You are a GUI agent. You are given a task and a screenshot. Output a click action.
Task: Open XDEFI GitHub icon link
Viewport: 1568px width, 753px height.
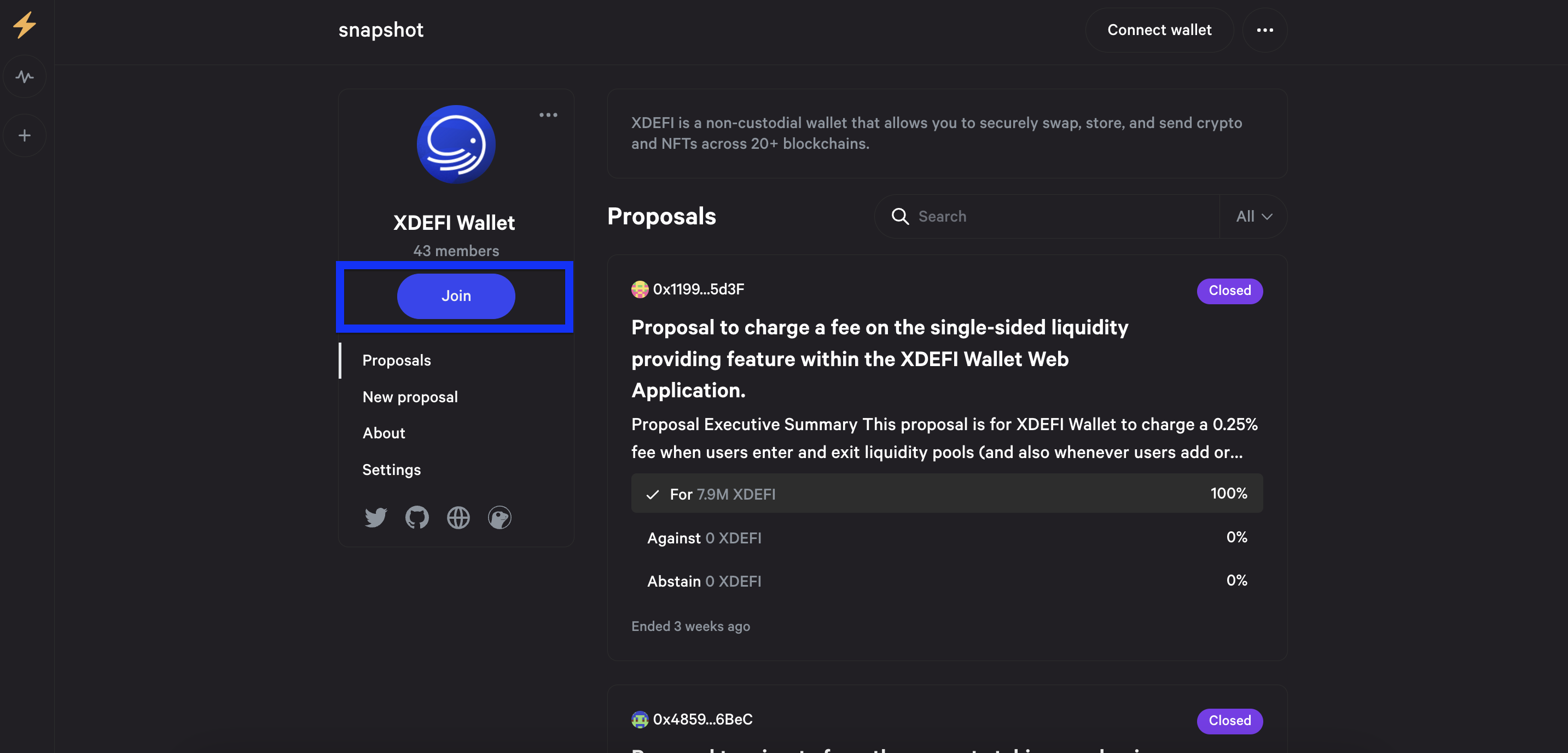pyautogui.click(x=417, y=518)
